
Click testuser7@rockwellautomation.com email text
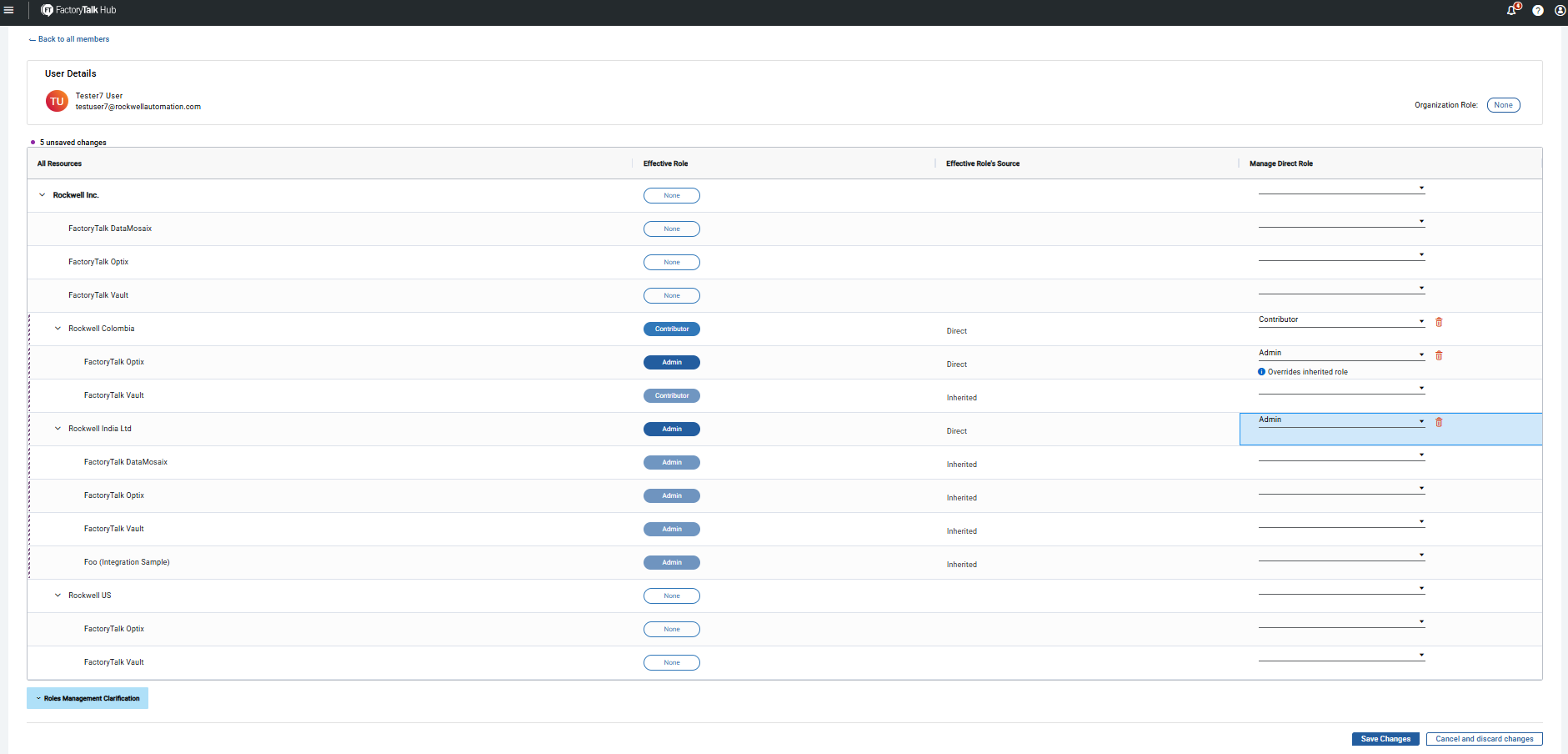tap(138, 107)
